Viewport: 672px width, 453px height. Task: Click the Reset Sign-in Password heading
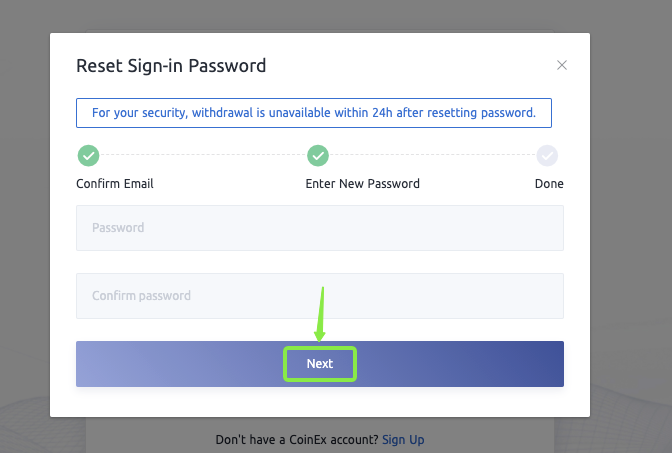171,67
